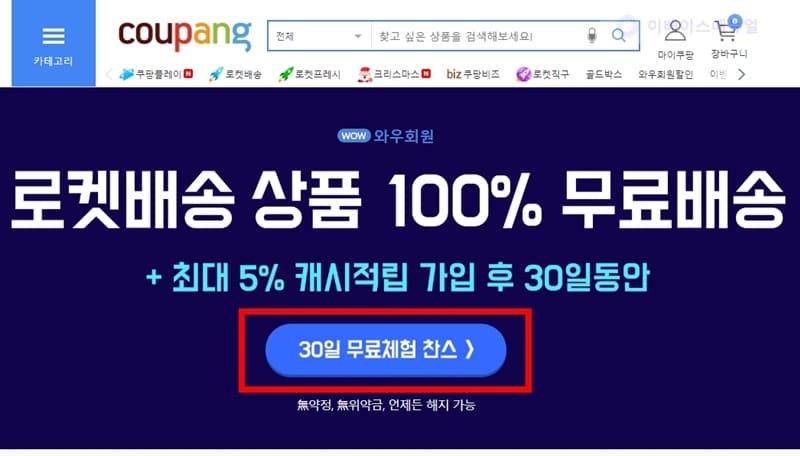The image size is (800, 456).
Task: Focus the product search input field
Action: coord(477,36)
